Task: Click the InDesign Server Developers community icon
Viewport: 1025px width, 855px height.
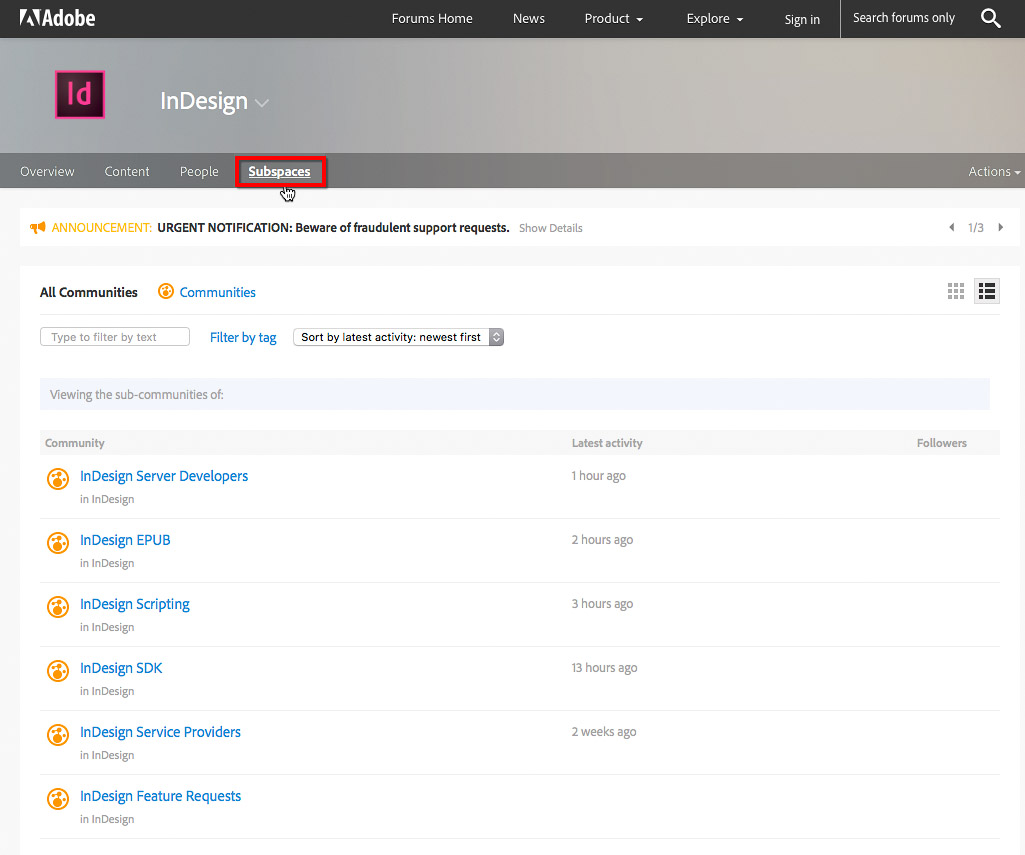Action: click(58, 478)
